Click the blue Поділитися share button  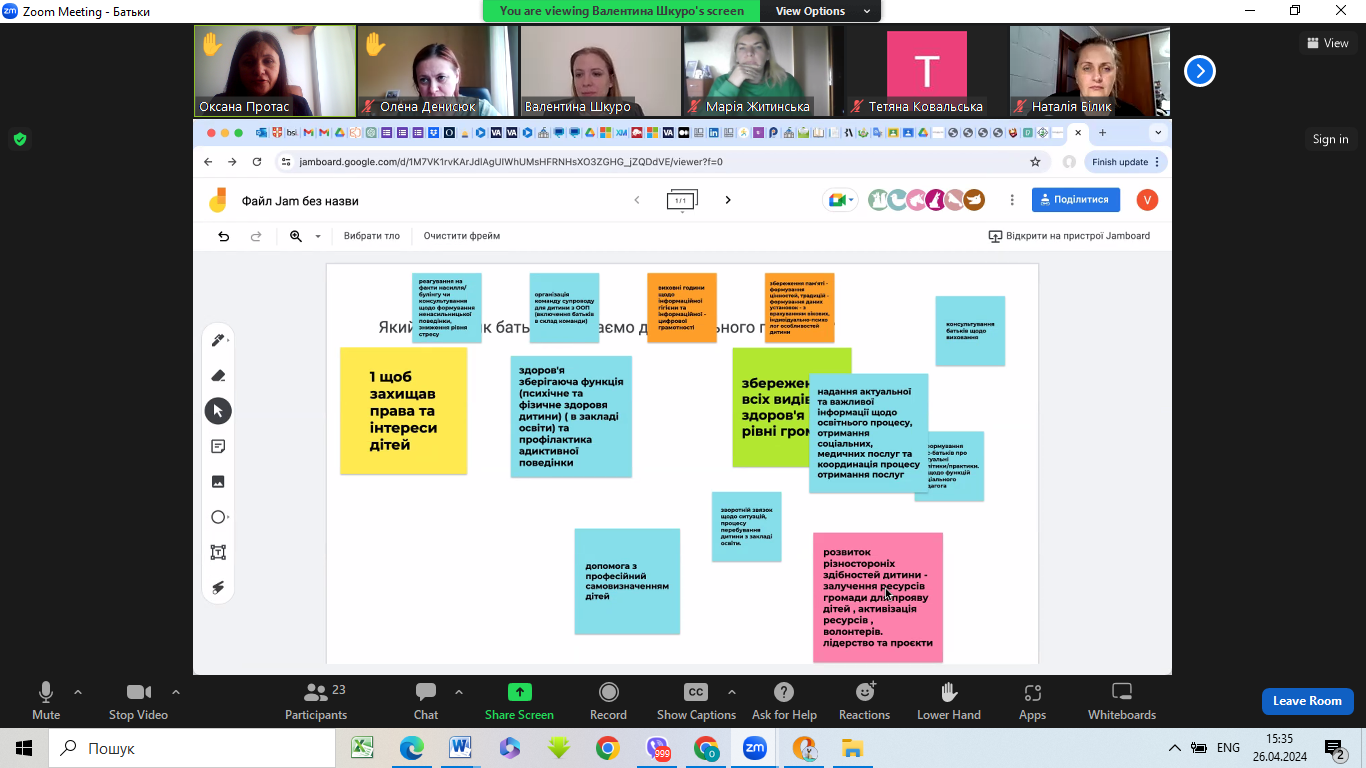[x=1075, y=200]
